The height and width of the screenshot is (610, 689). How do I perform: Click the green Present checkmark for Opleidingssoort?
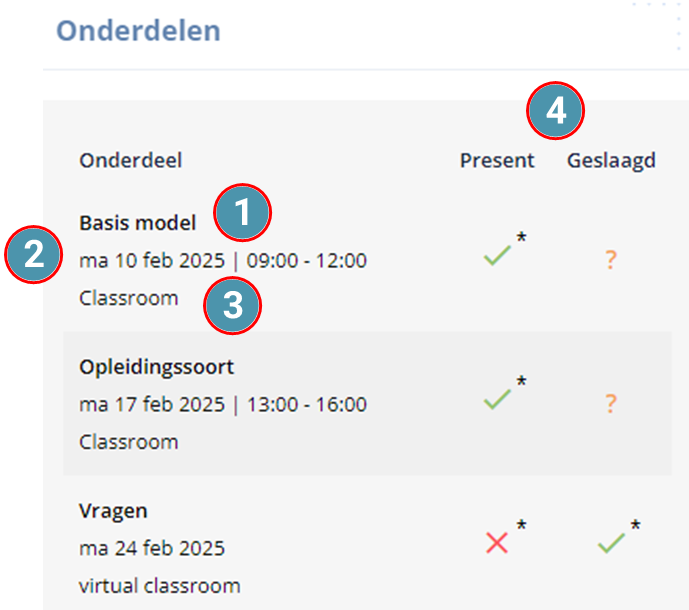tap(497, 399)
